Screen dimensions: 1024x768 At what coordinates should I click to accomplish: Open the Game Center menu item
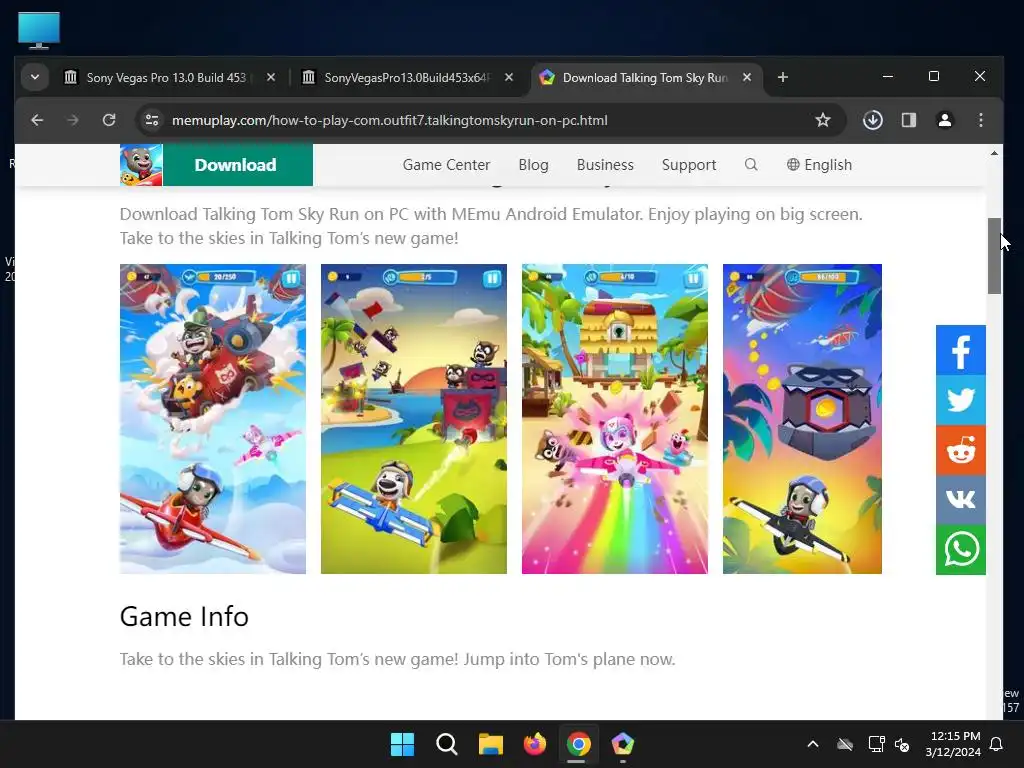point(446,165)
